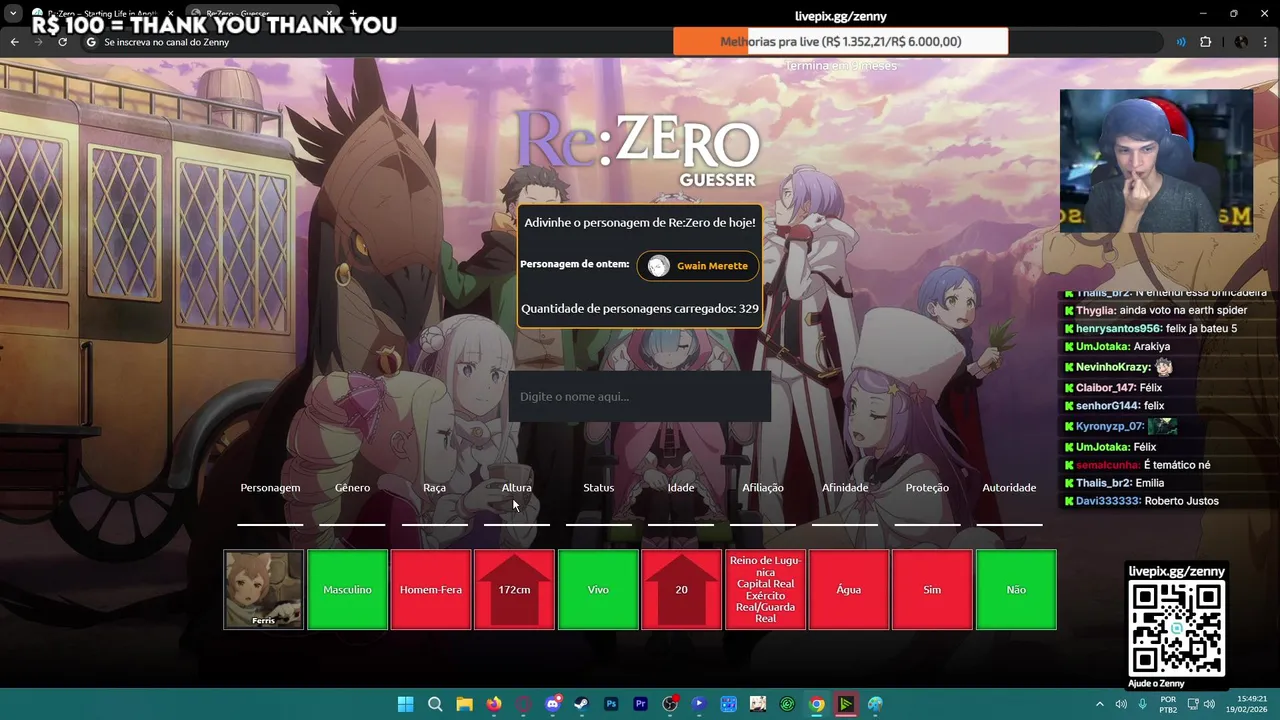The width and height of the screenshot is (1280, 720).
Task: Click the network icon in the system tray
Action: 1192,704
